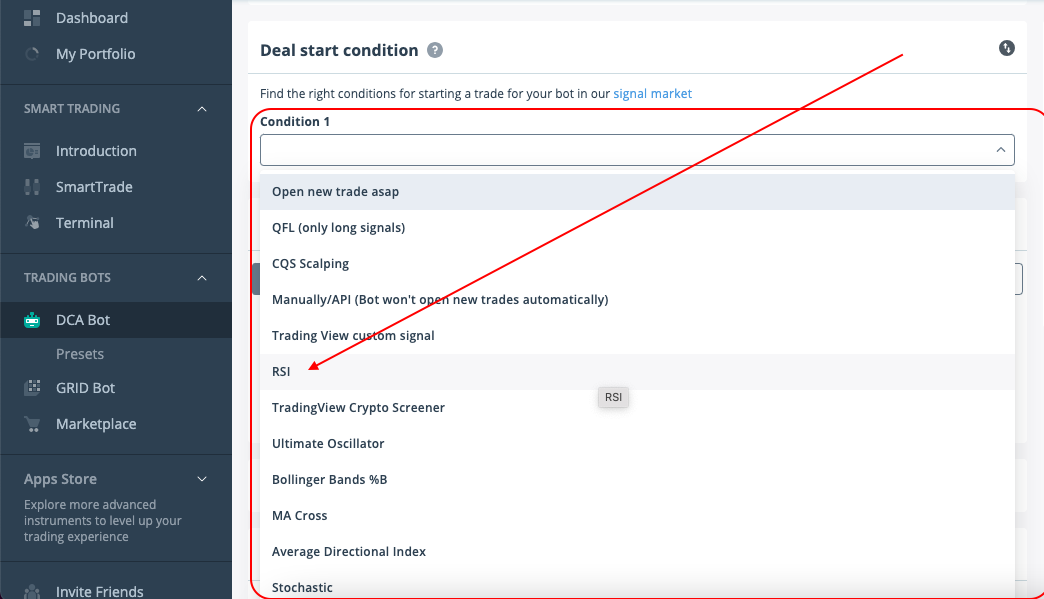The image size is (1044, 599).
Task: Click the Condition 1 input field
Action: click(620, 150)
